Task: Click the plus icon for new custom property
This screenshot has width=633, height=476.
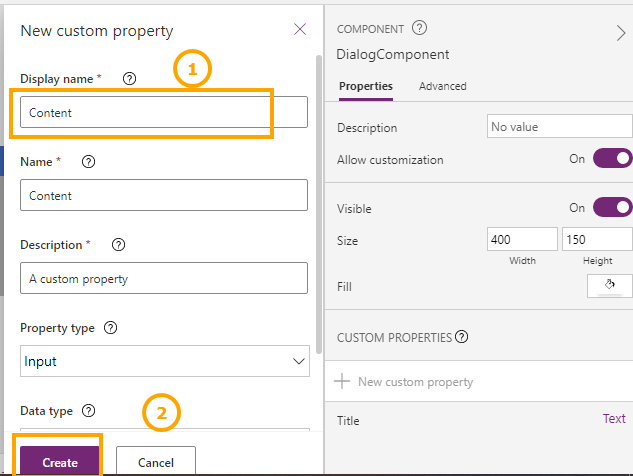Action: (343, 381)
